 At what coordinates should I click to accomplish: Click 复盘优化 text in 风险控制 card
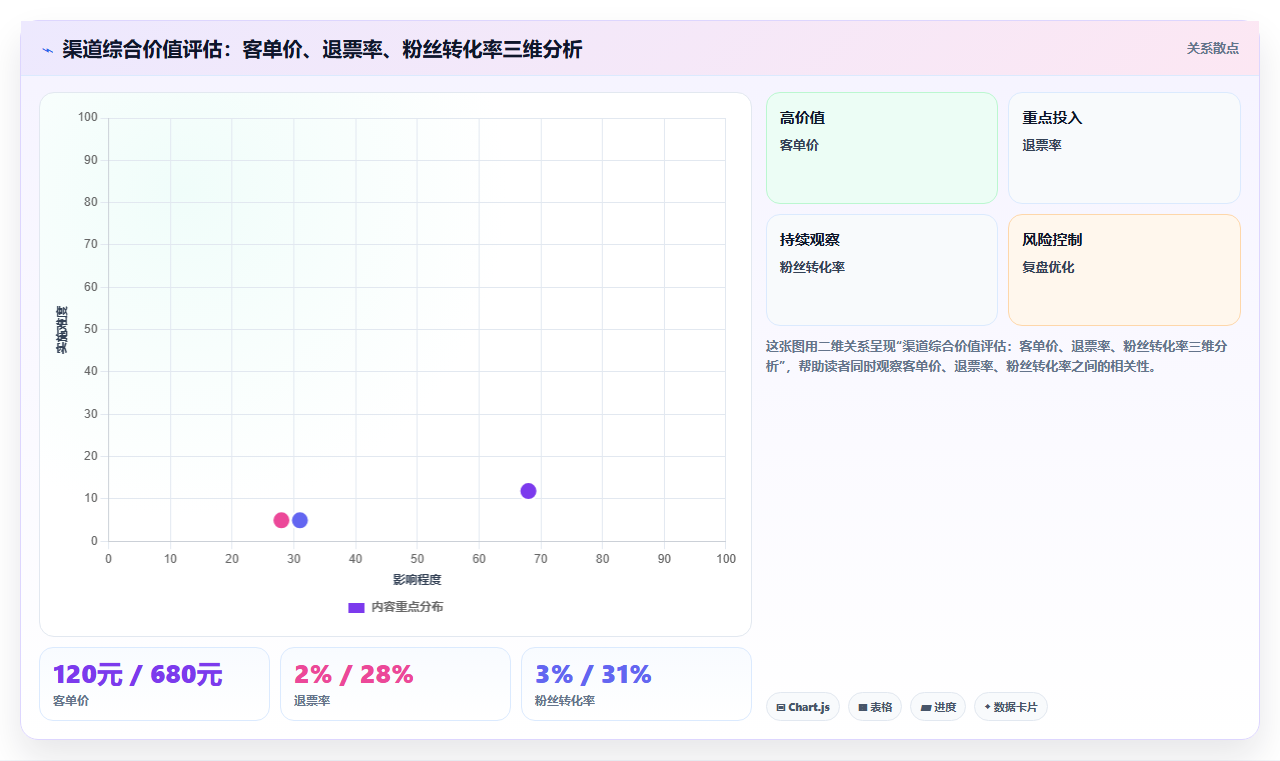pyautogui.click(x=1048, y=267)
